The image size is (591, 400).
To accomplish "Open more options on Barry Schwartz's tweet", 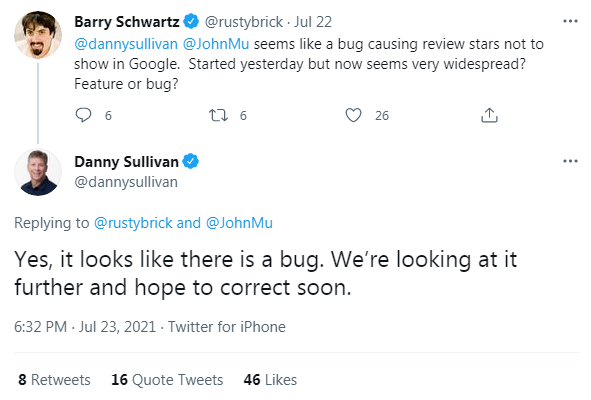I will (x=570, y=21).
